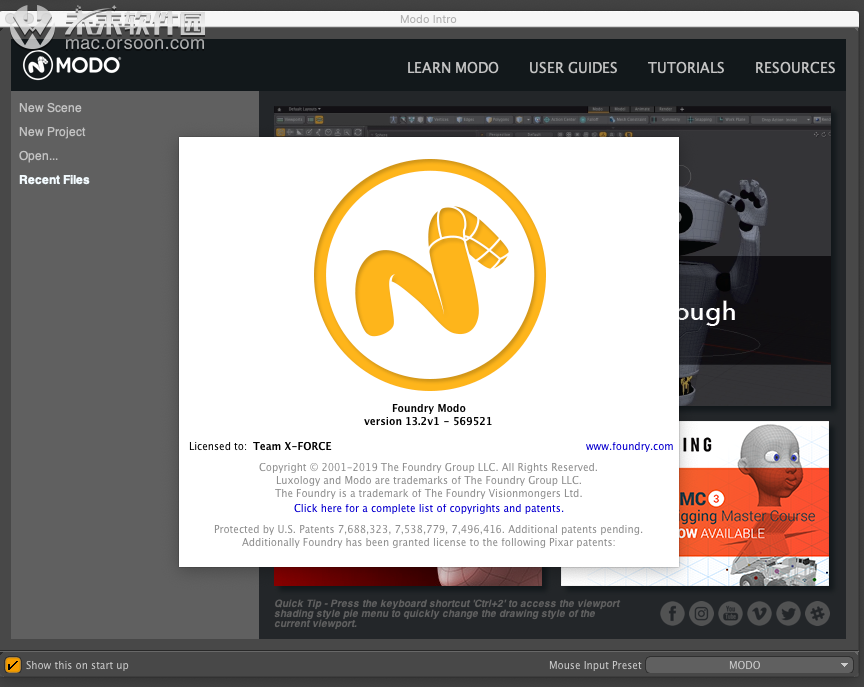Open the YouTube social icon
Viewport: 864px width, 687px height.
click(x=730, y=613)
